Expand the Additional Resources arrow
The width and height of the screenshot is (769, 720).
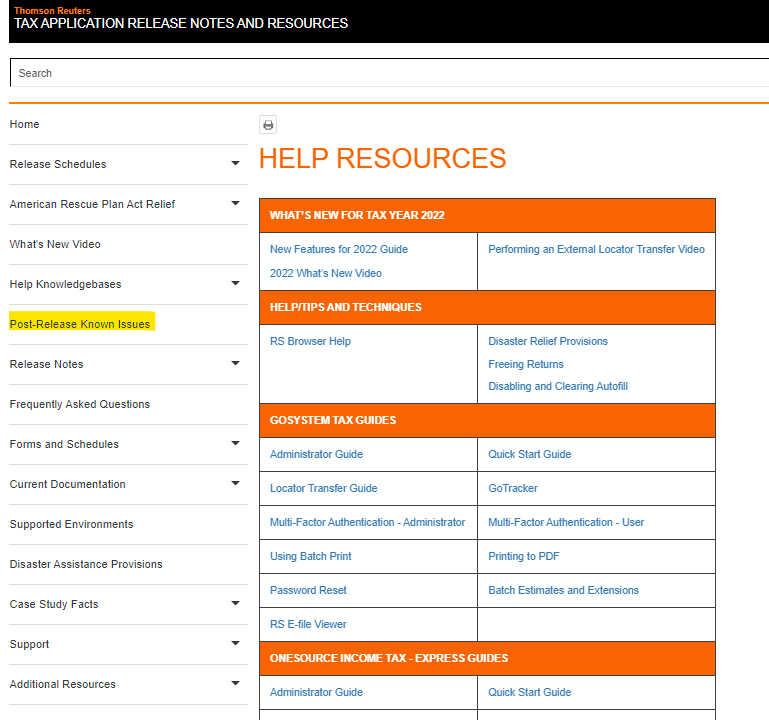point(235,683)
